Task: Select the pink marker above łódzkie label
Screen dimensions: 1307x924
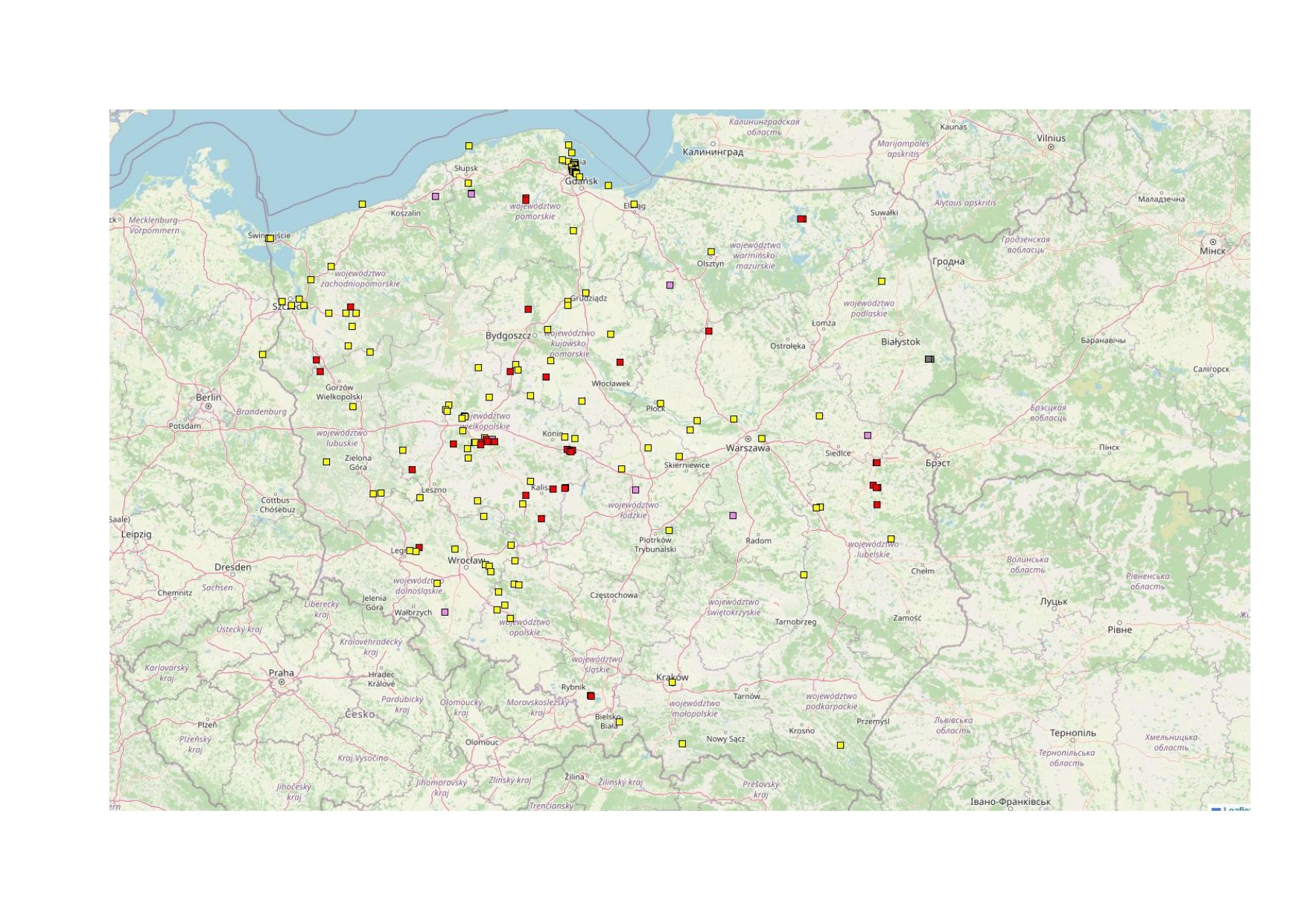Action: point(635,490)
